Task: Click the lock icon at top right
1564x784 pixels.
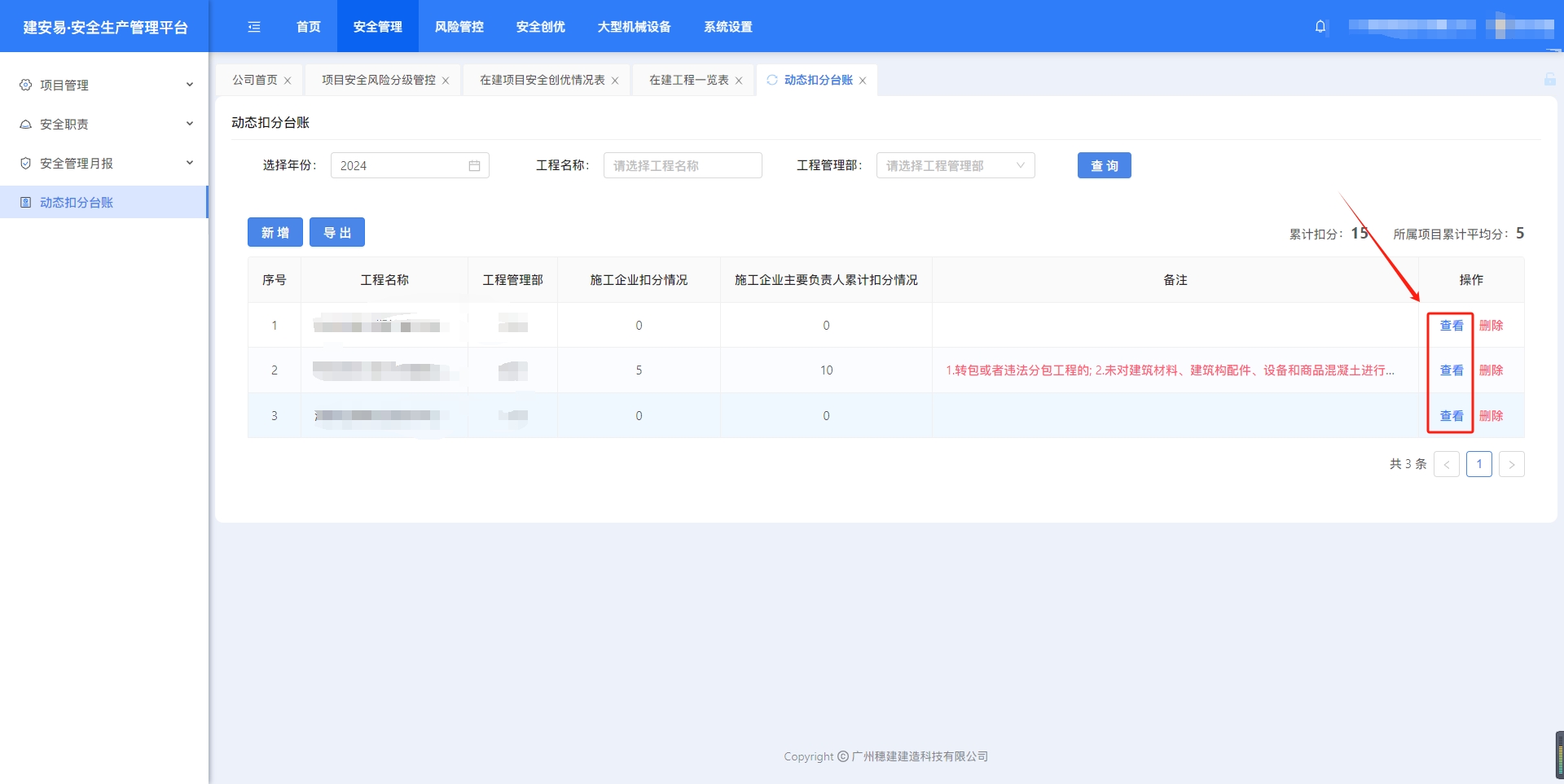Action: [1549, 79]
